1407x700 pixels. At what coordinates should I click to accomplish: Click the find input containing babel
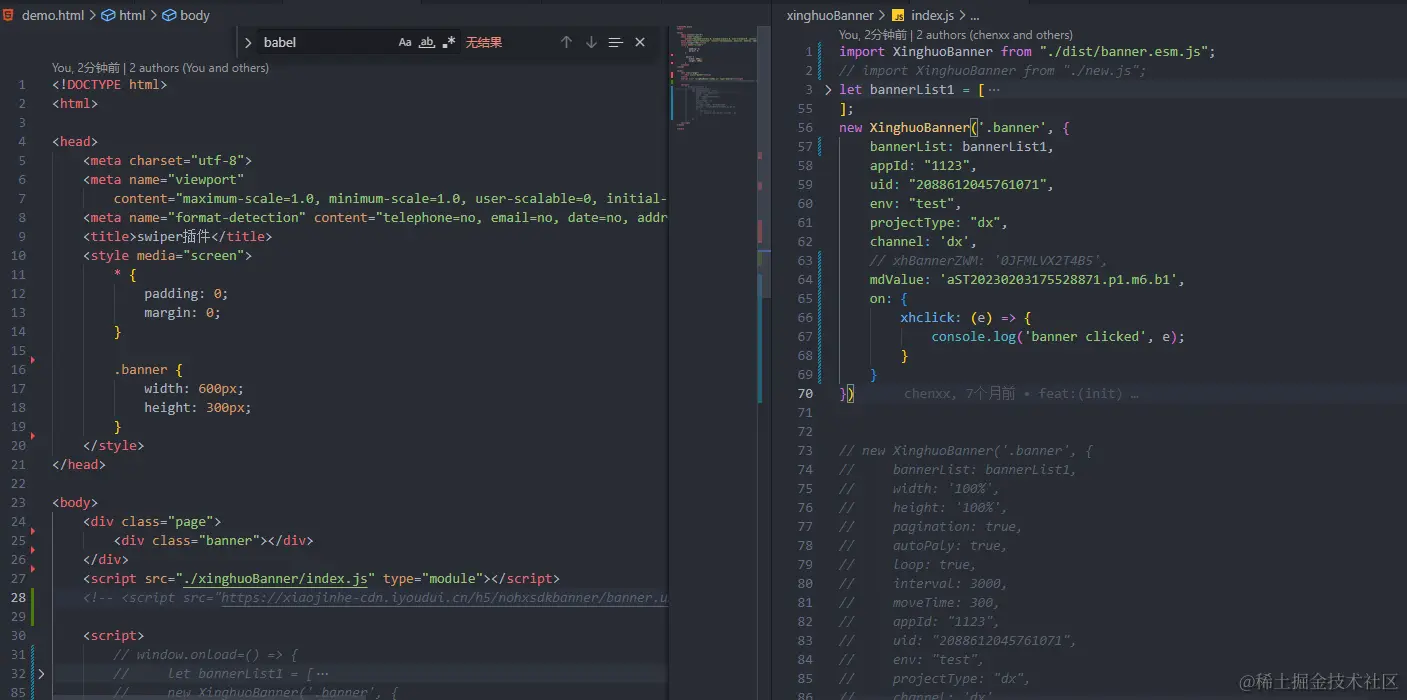[325, 42]
